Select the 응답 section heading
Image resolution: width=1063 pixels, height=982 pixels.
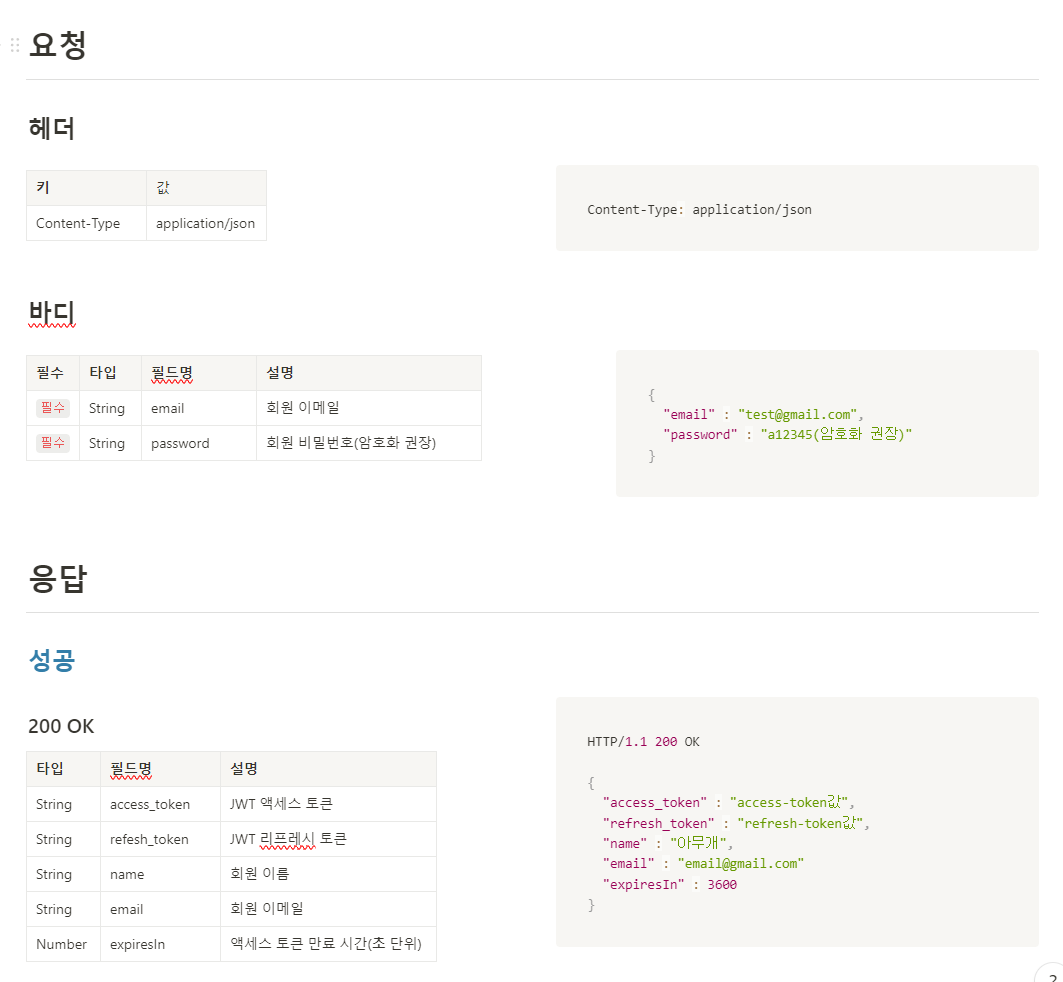[x=55, y=578]
